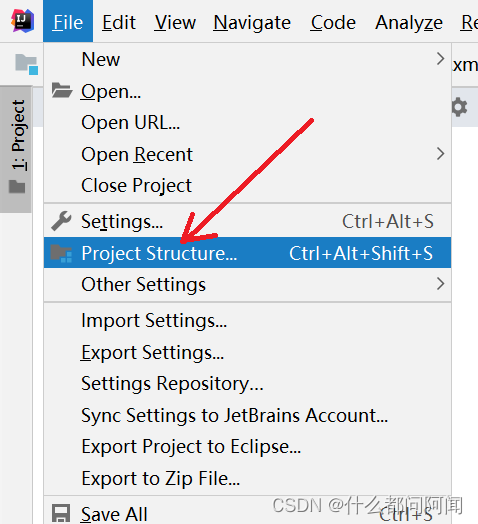Open the Analyze menu
The height and width of the screenshot is (524, 478).
coord(409,22)
